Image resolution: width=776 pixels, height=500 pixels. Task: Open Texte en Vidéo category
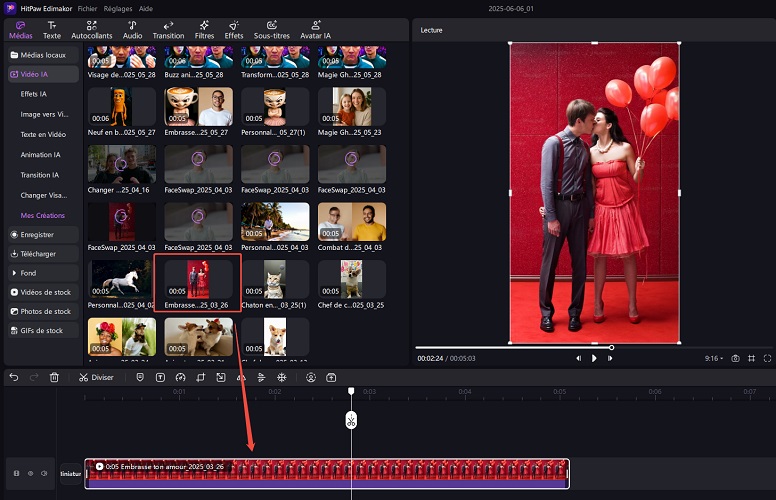43,134
